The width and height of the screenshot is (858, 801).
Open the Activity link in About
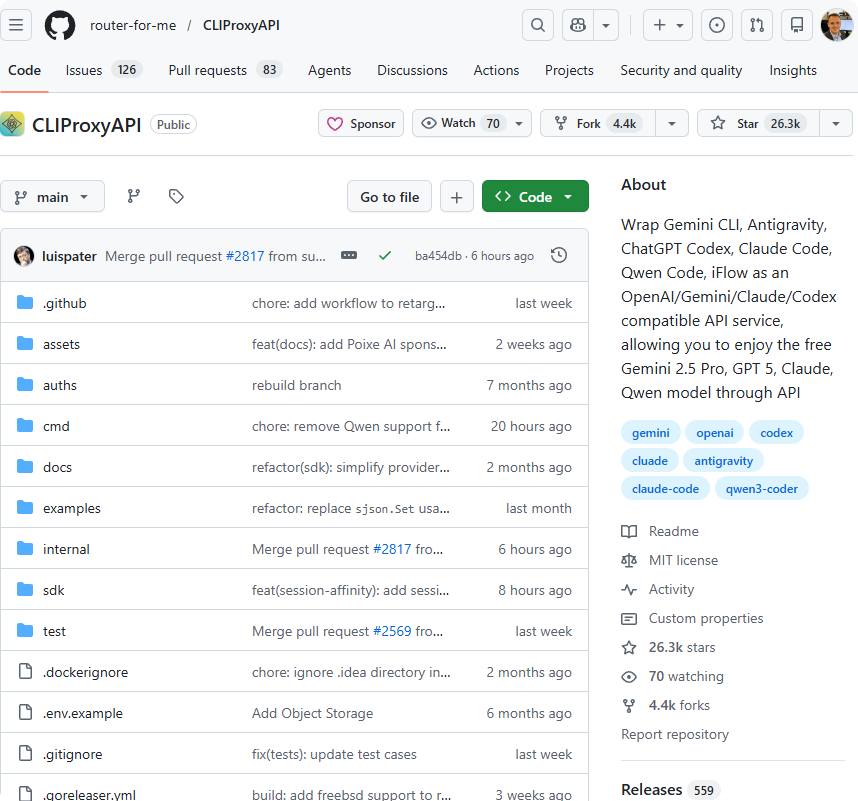pos(658,589)
